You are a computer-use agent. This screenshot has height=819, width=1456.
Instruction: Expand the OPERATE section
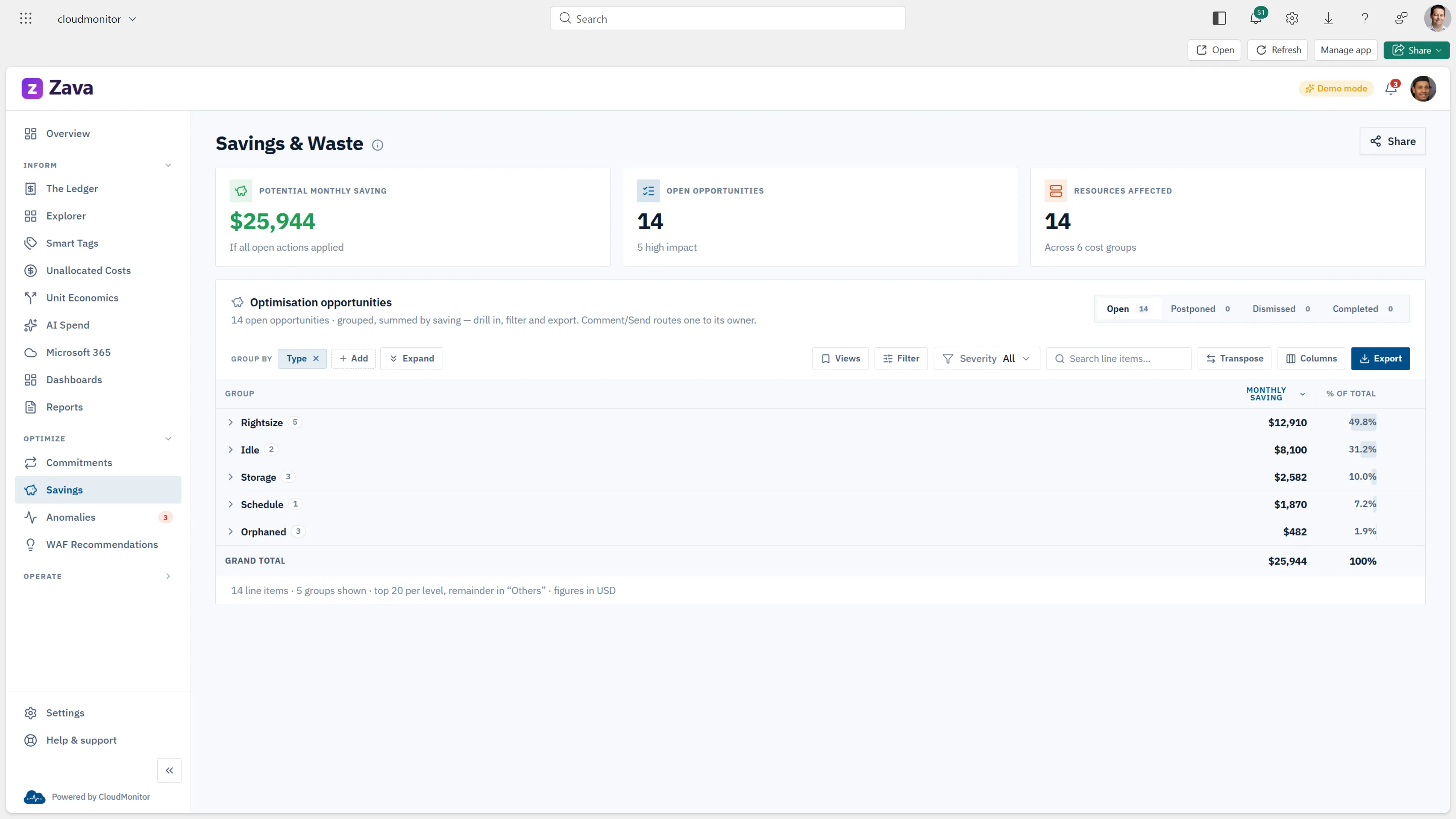point(168,576)
